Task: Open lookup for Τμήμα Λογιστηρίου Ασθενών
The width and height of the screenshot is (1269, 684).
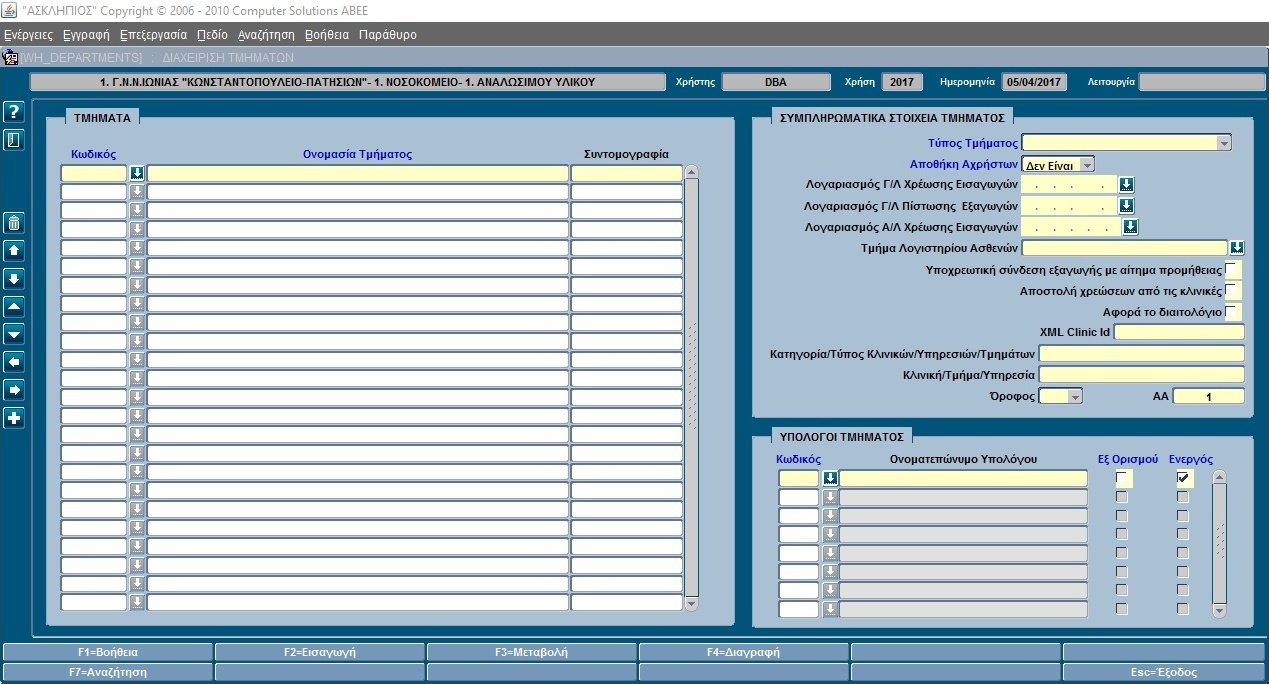Action: point(1237,248)
